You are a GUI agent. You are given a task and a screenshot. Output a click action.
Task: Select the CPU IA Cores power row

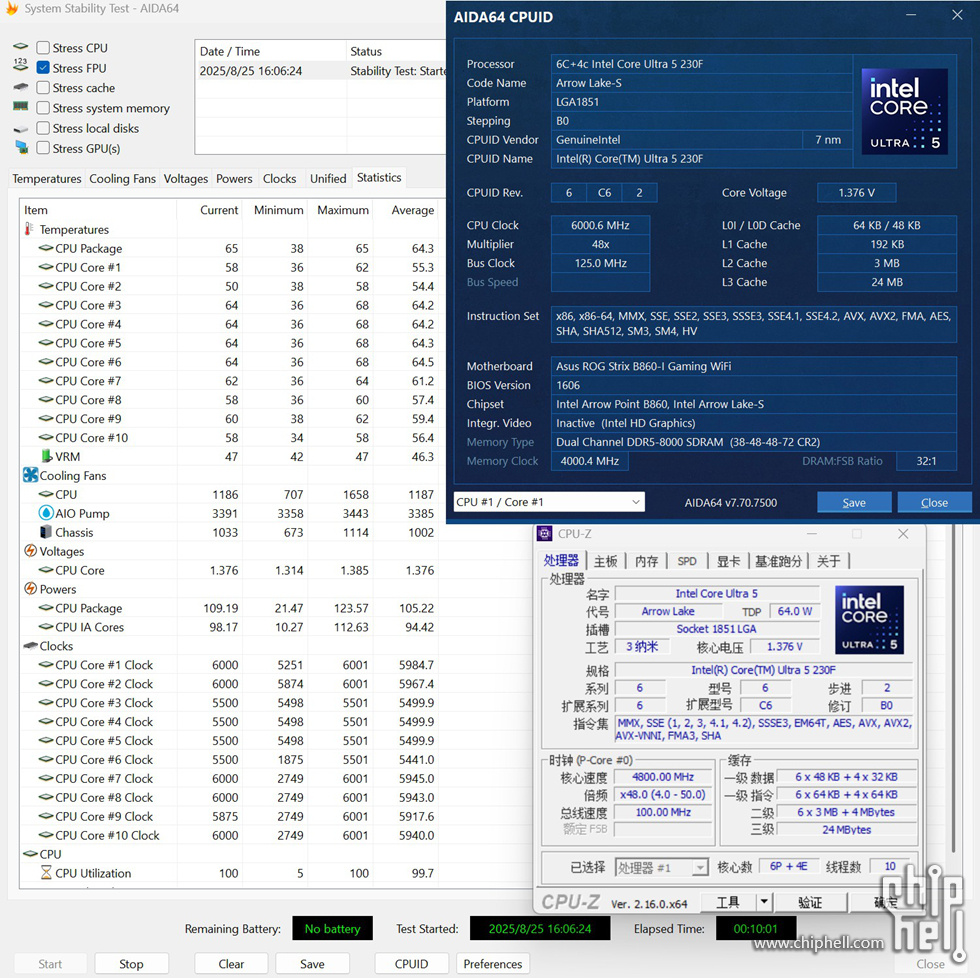pyautogui.click(x=229, y=627)
